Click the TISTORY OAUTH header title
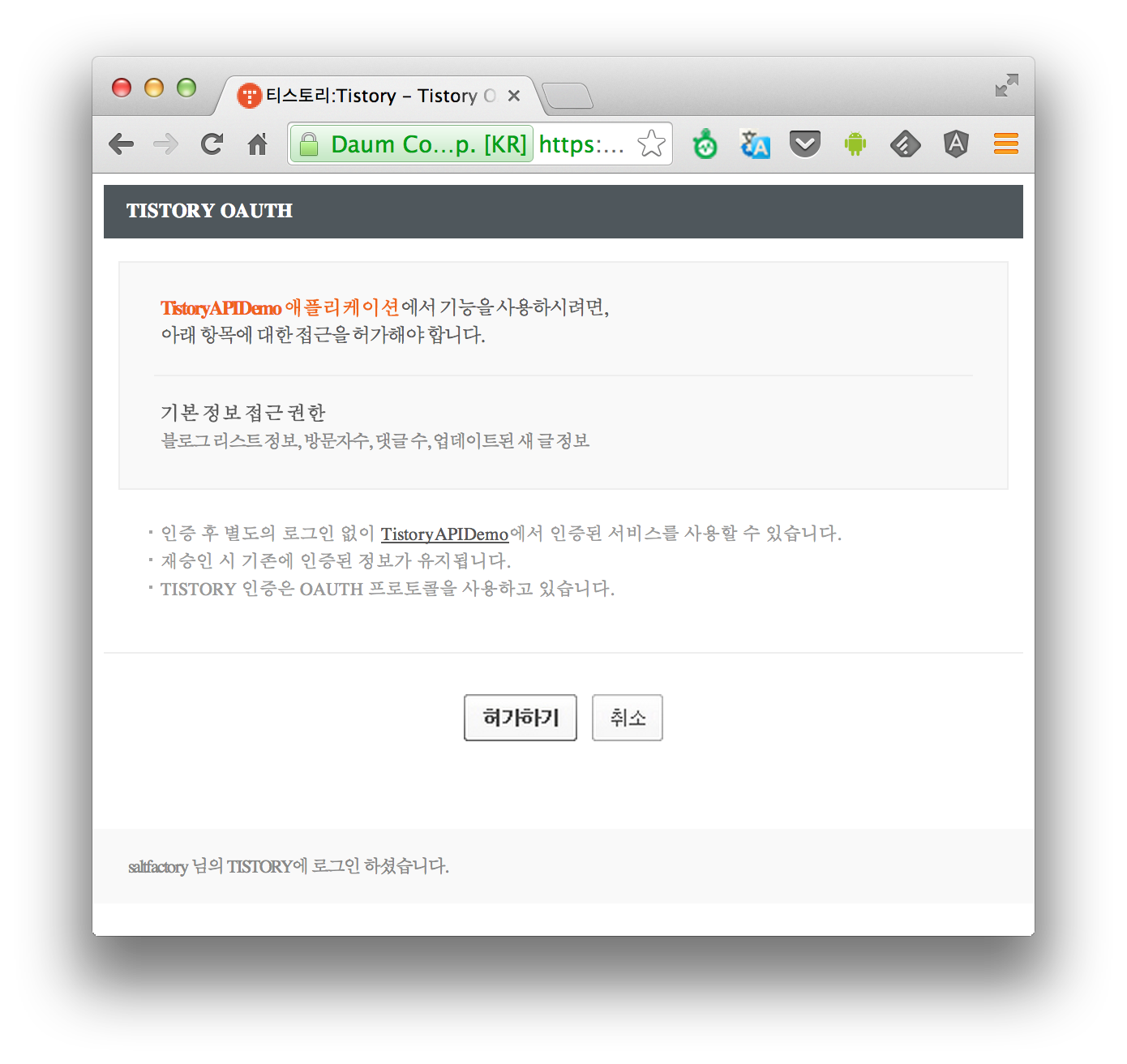Viewport: 1127px width, 1064px height. click(x=209, y=211)
